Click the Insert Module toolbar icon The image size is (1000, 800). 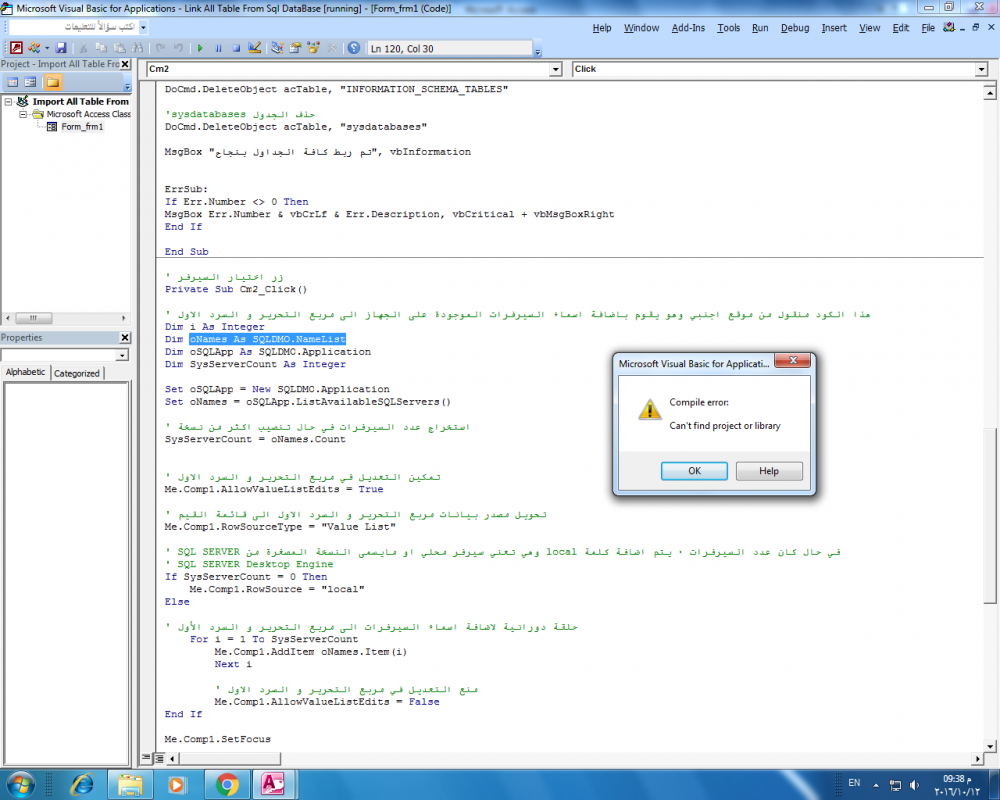(34, 48)
